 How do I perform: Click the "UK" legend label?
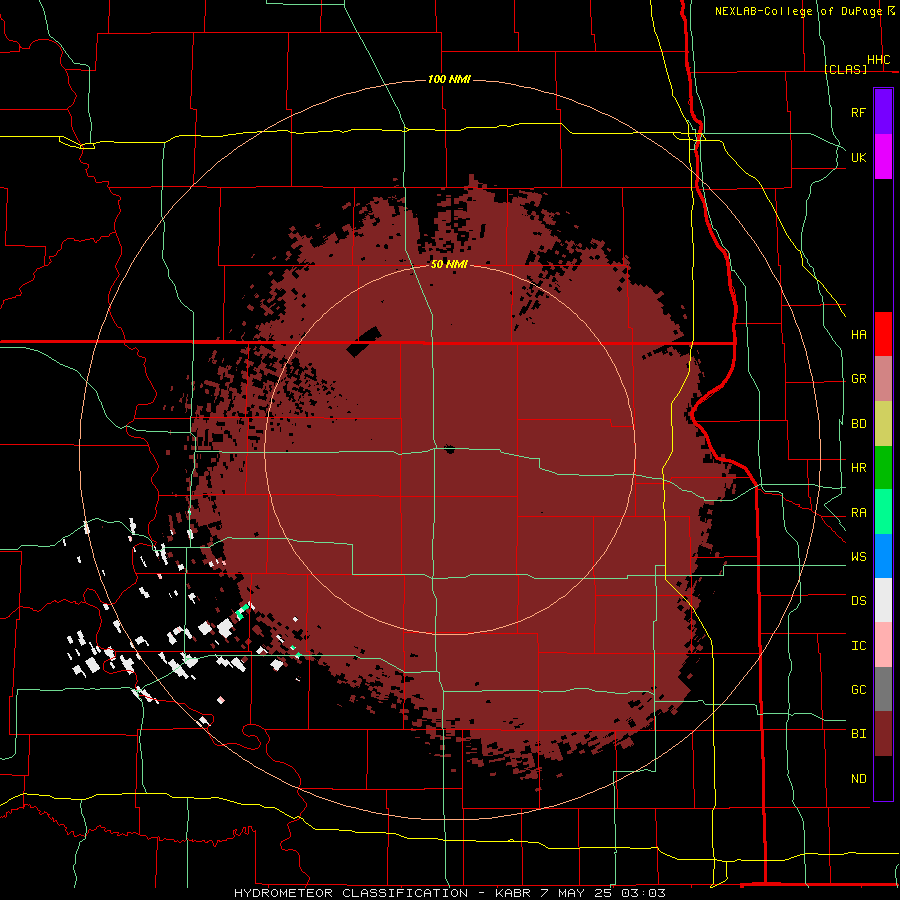pos(858,158)
